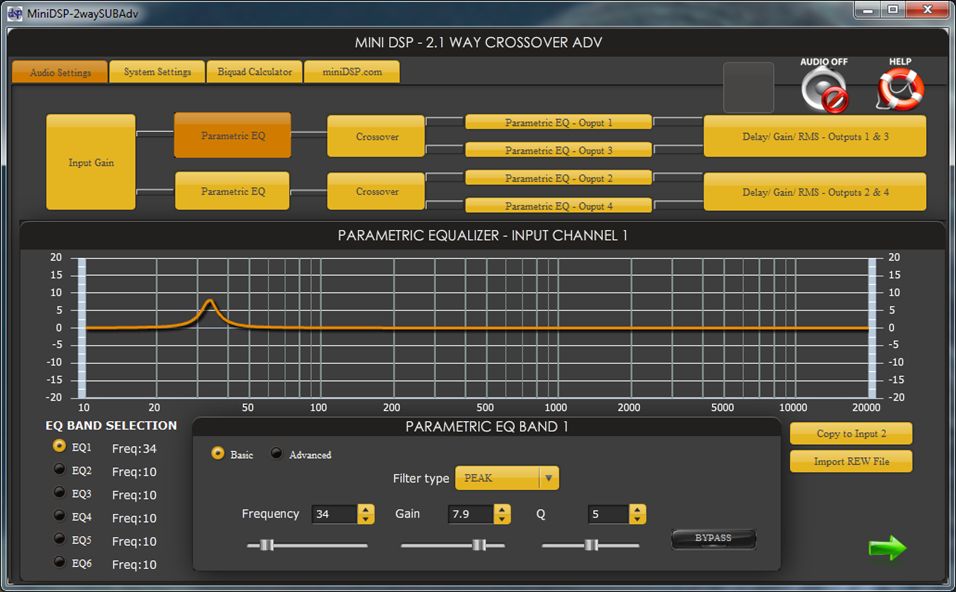Choose Basic mode radio button
Screen dimensions: 956x592
[x=218, y=453]
